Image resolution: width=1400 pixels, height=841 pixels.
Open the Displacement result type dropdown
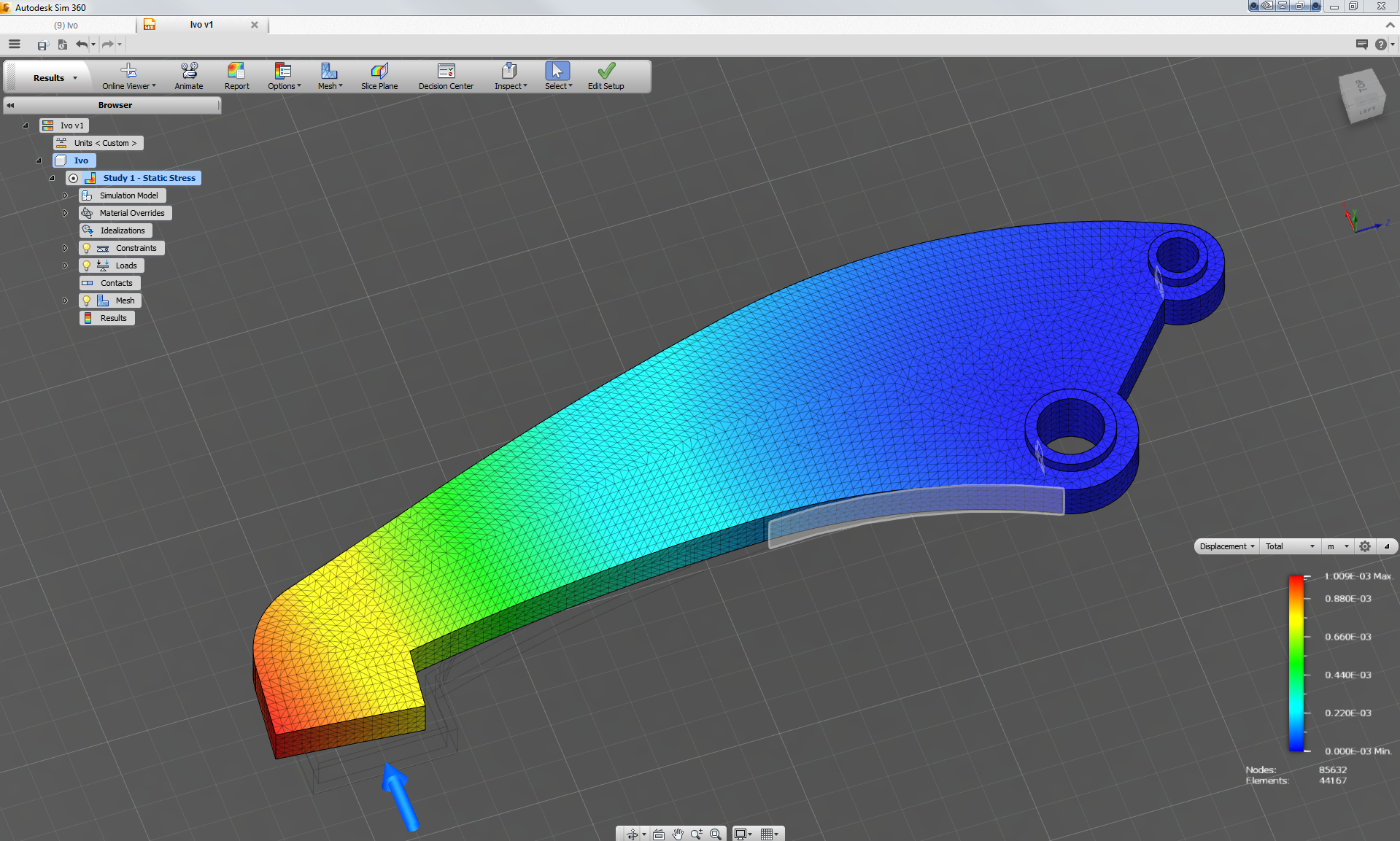tap(1227, 546)
